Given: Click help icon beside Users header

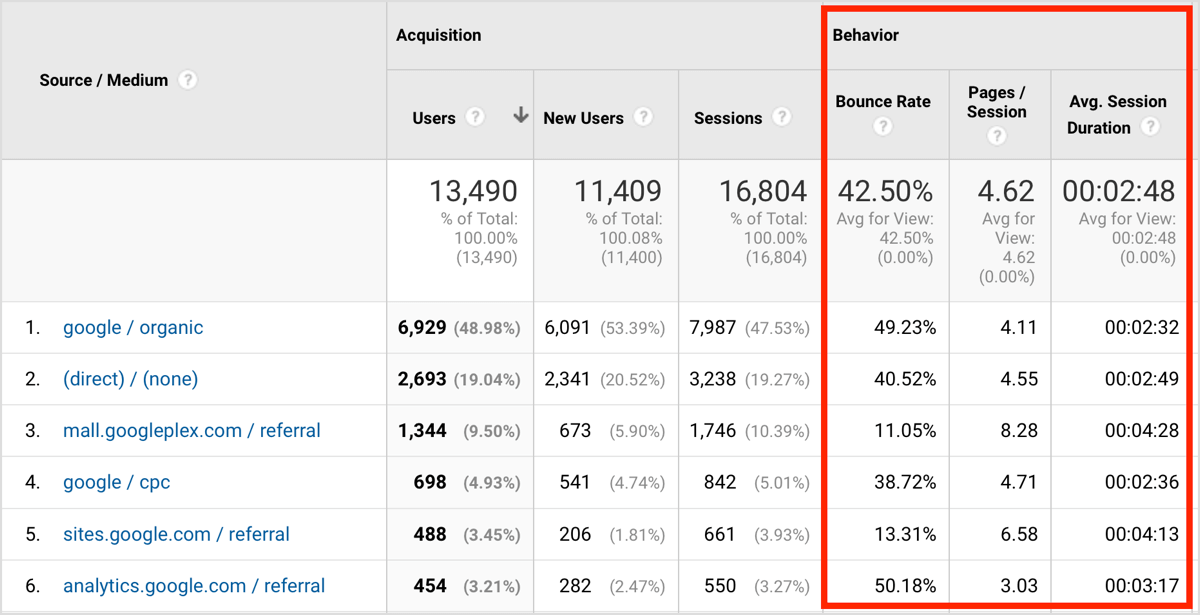Looking at the screenshot, I should pos(476,117).
